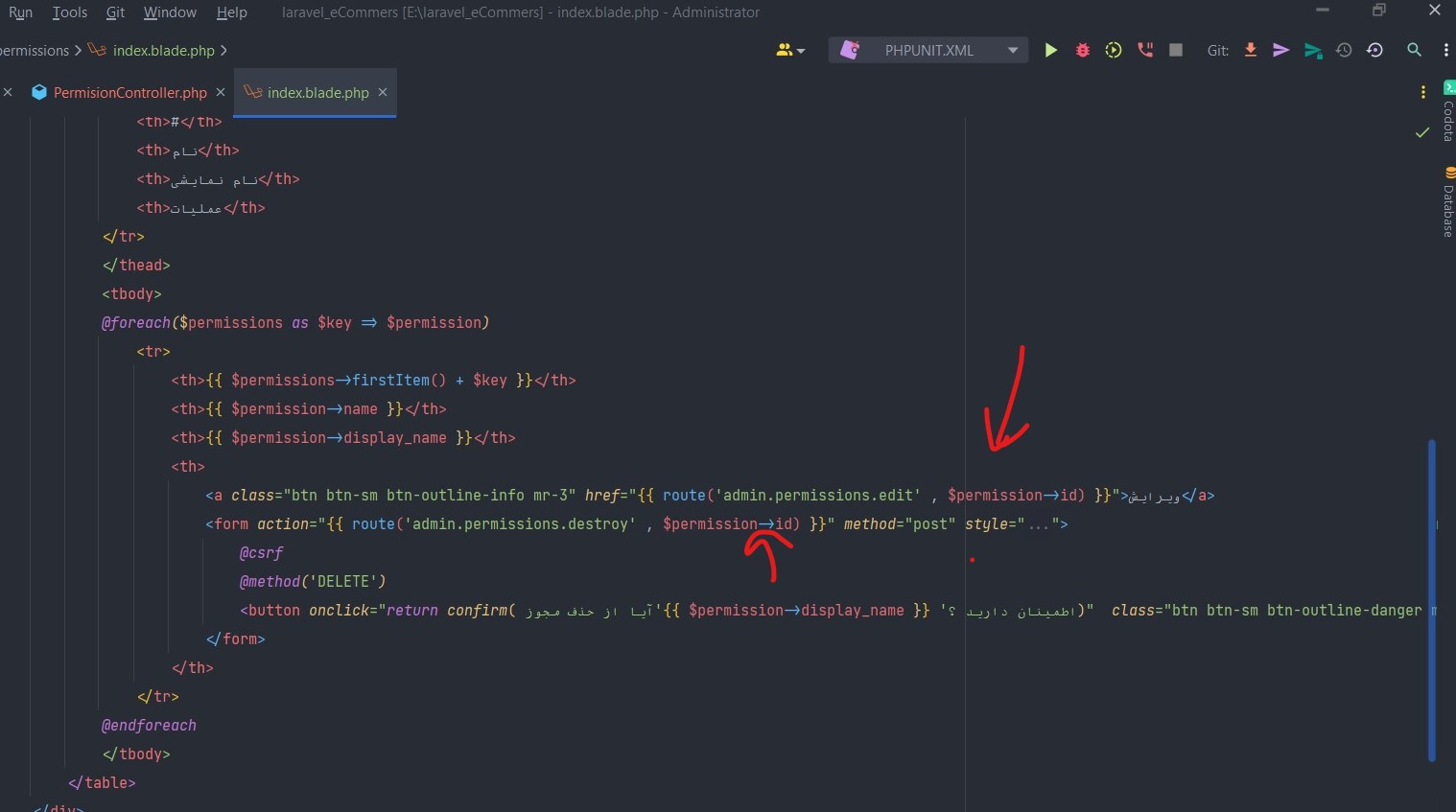Start debugging with the red bug icon
The height and width of the screenshot is (812, 1456).
[x=1083, y=50]
